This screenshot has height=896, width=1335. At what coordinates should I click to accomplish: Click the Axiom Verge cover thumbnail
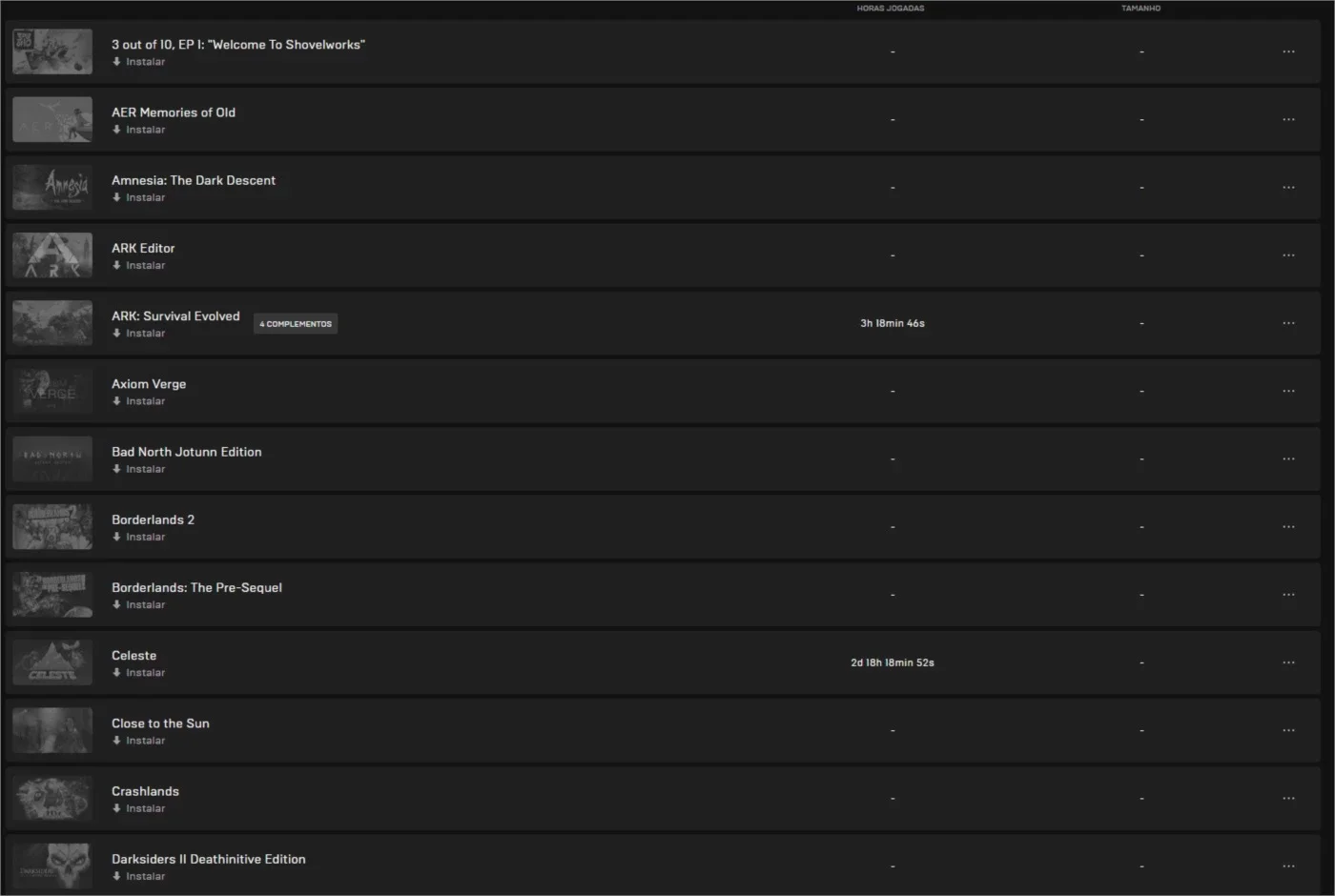point(52,391)
